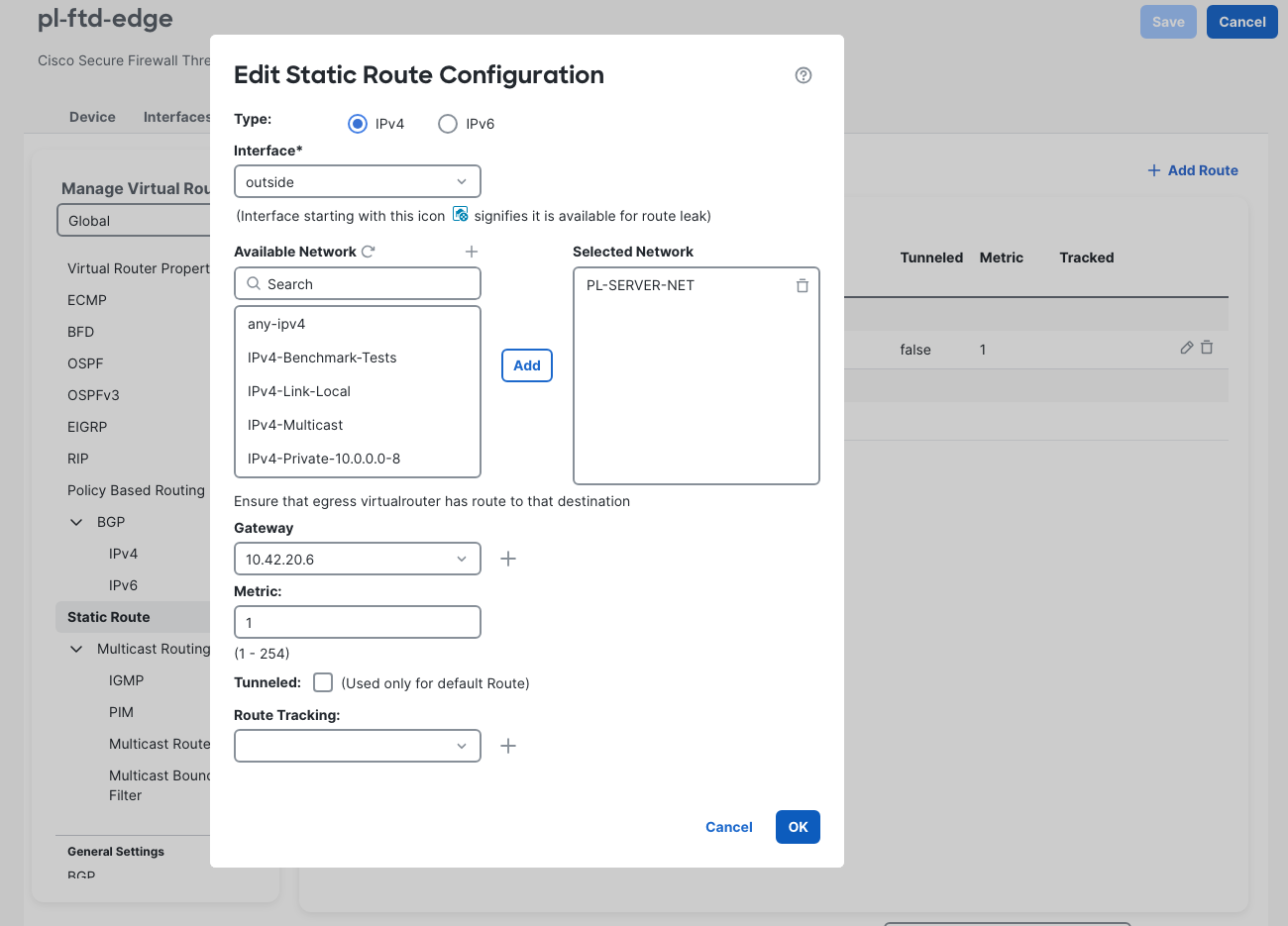Switch to the Interfaces tab
Image resolution: width=1288 pixels, height=926 pixels.
point(176,117)
